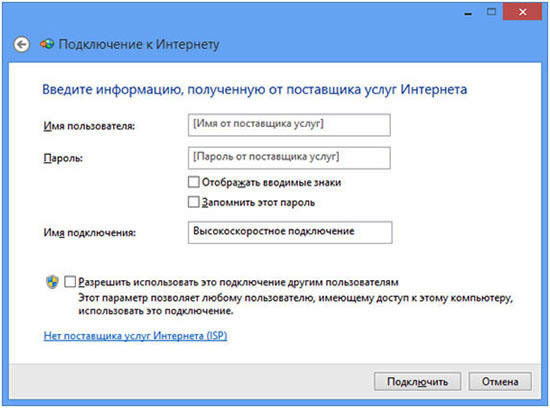Screen dimensions: 550x408
Task: Click the Подключить button
Action: [x=417, y=381]
